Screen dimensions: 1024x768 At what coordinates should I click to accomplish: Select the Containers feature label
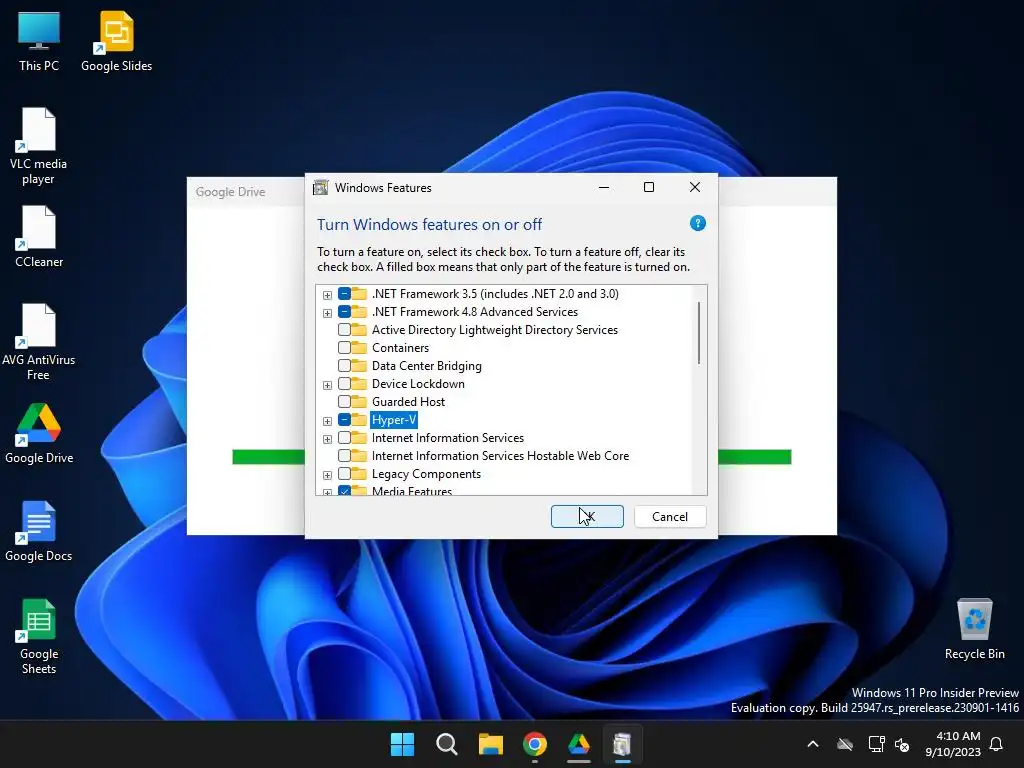[x=400, y=347]
